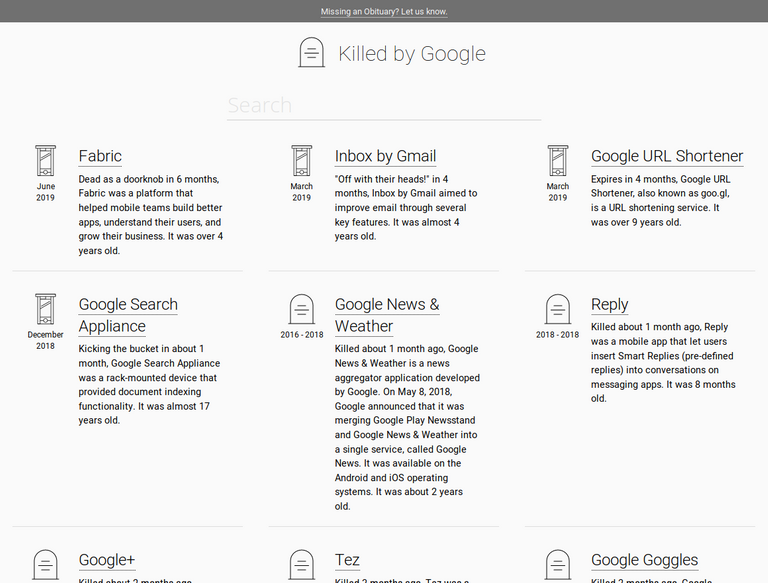The height and width of the screenshot is (583, 768).
Task: Focus the Search input field
Action: point(384,105)
